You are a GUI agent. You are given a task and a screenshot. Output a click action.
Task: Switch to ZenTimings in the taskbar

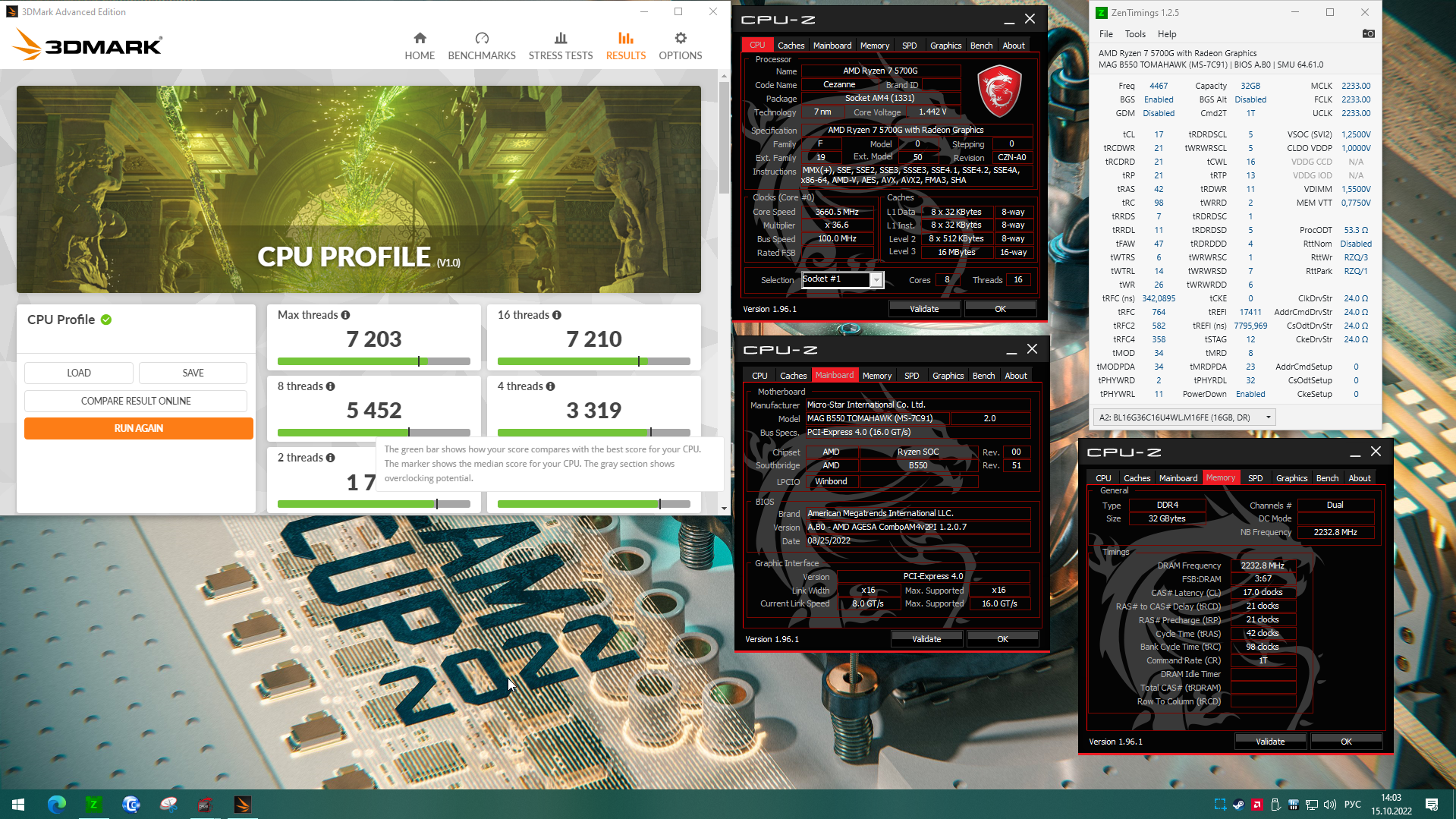[94, 805]
